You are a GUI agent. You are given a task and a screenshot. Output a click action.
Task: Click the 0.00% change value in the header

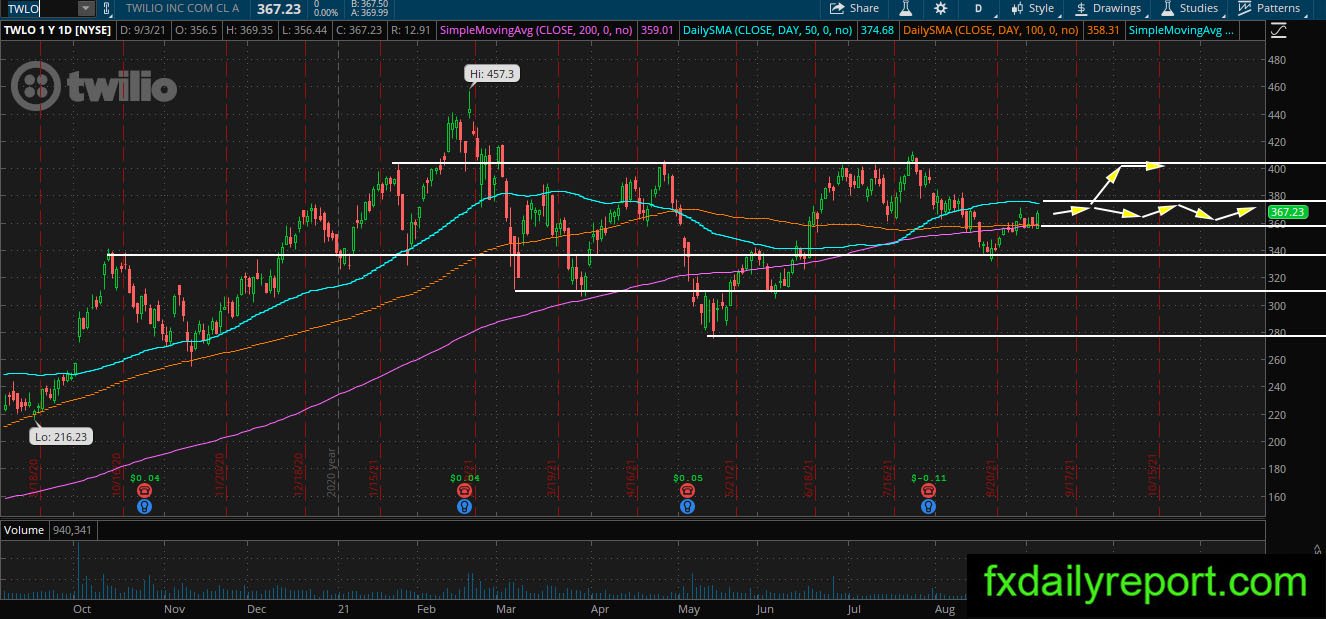click(x=326, y=12)
